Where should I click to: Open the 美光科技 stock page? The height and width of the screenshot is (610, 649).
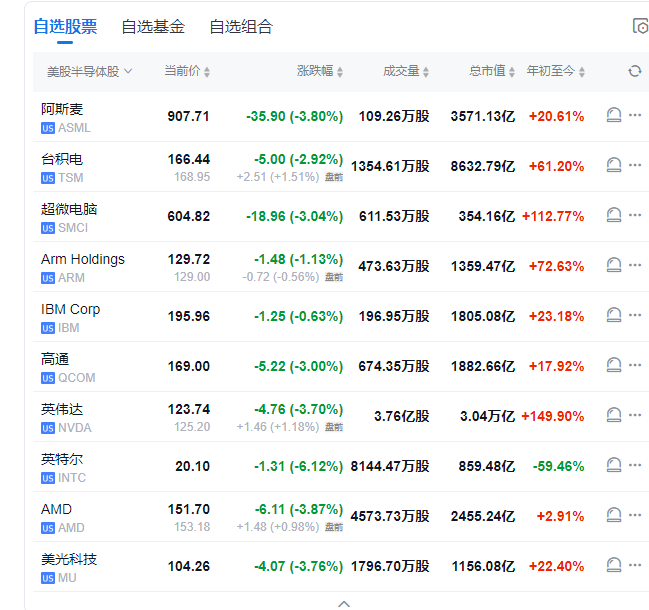[69, 559]
